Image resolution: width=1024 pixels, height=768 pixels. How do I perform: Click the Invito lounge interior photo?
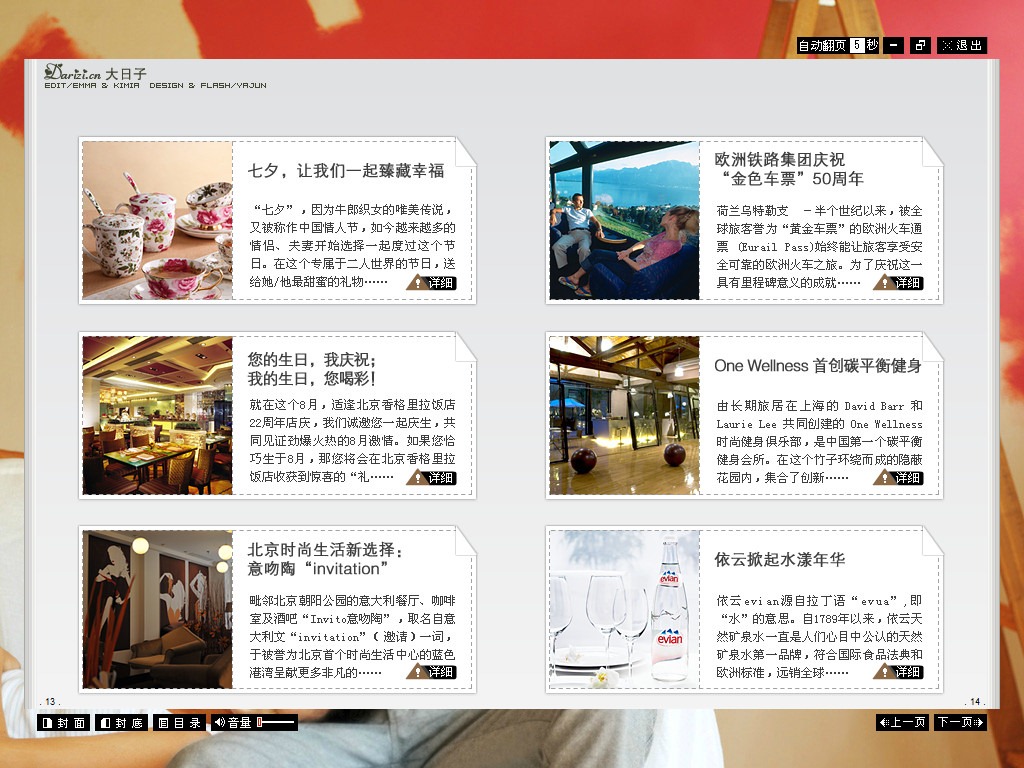(157, 609)
